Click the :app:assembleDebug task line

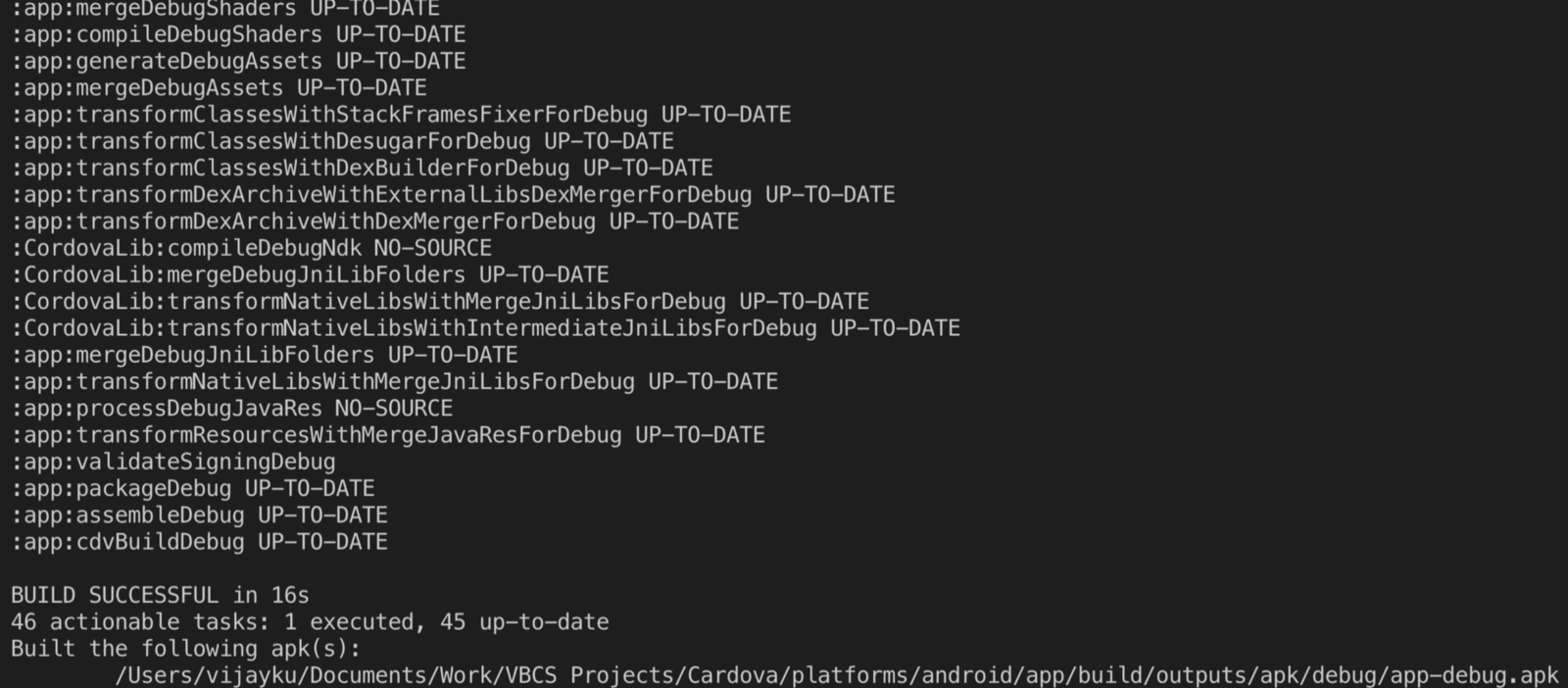click(199, 515)
